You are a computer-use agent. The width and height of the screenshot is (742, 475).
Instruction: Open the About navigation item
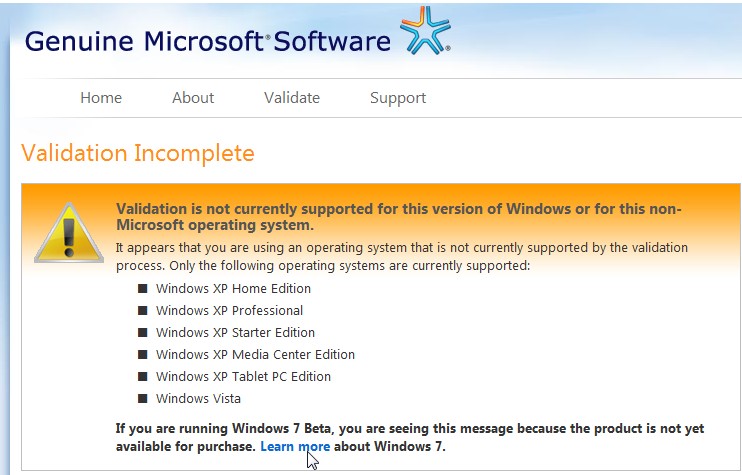[193, 97]
